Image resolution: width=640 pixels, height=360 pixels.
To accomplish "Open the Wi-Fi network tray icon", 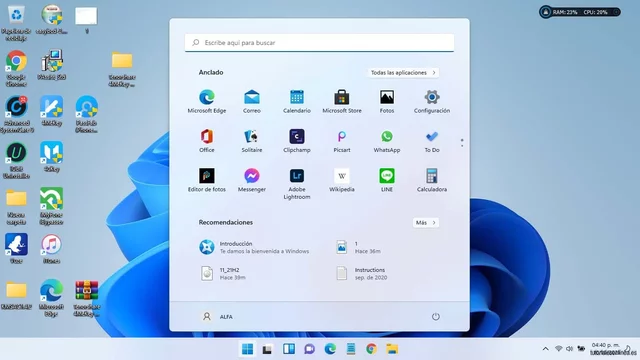I will [558, 349].
